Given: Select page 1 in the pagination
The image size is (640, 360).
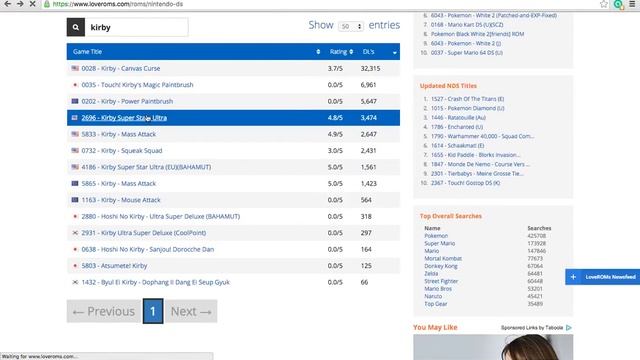Looking at the screenshot, I should pyautogui.click(x=153, y=311).
